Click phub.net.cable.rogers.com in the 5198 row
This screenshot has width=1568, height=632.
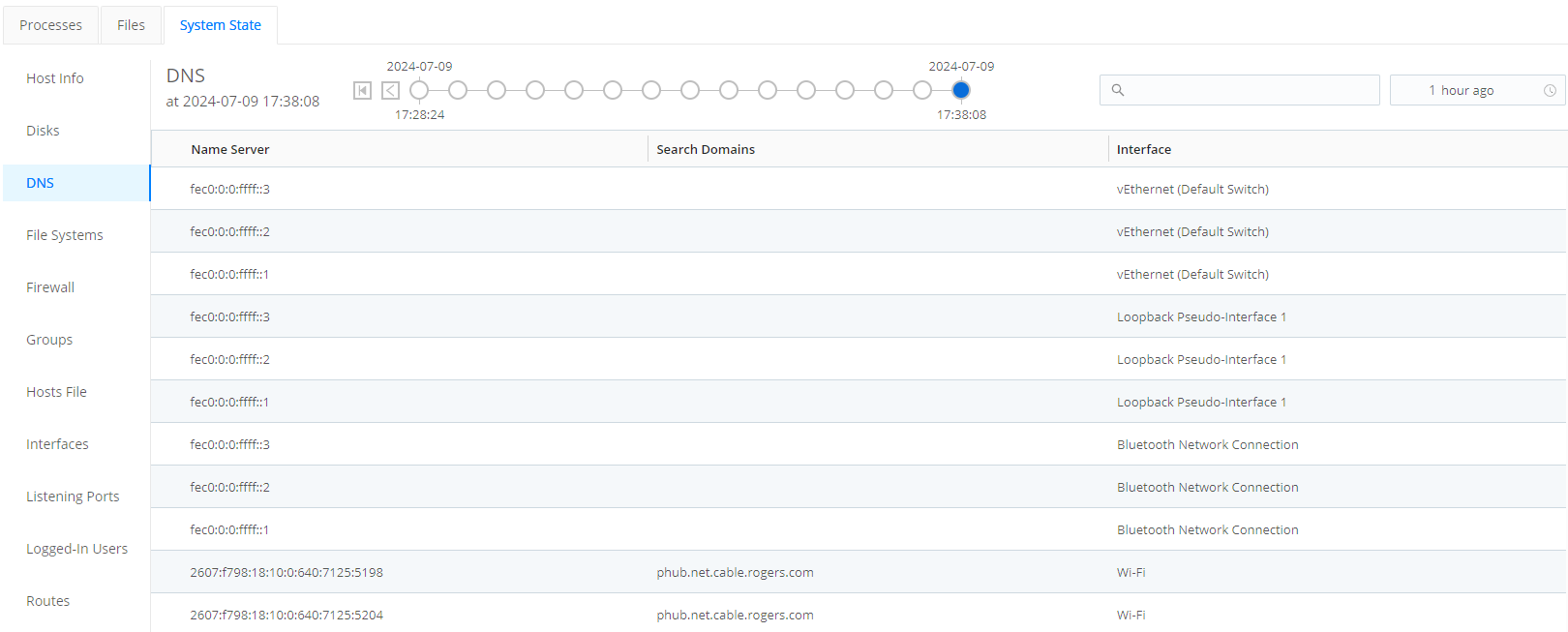coord(735,572)
